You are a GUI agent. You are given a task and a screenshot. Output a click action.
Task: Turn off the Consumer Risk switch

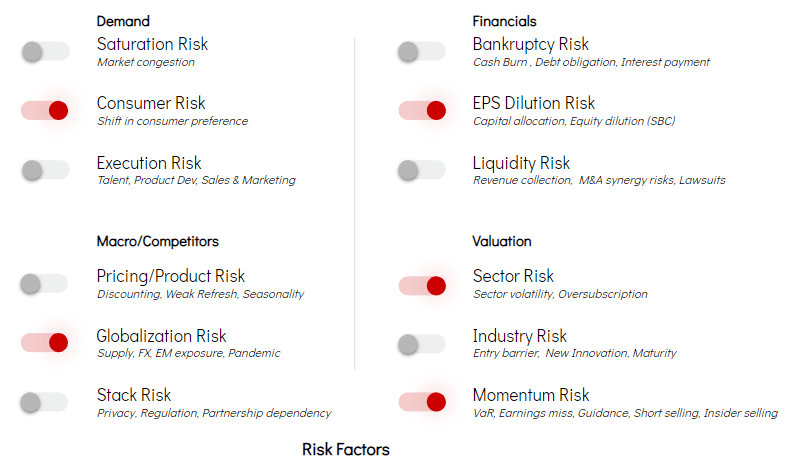(x=45, y=110)
